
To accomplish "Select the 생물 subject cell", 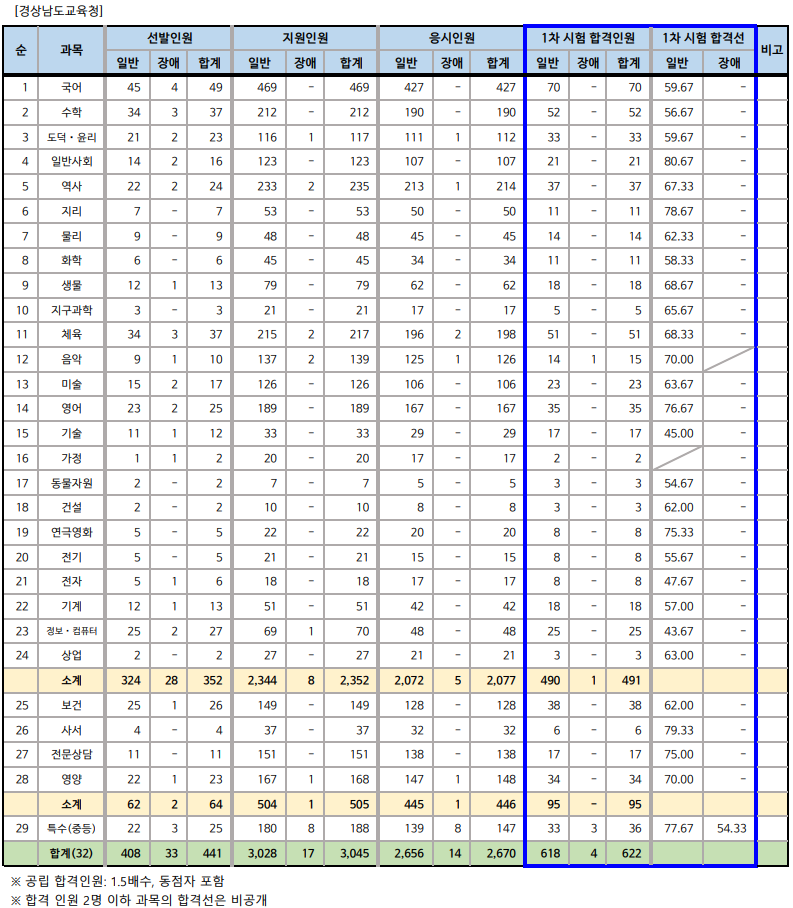I will coord(71,285).
